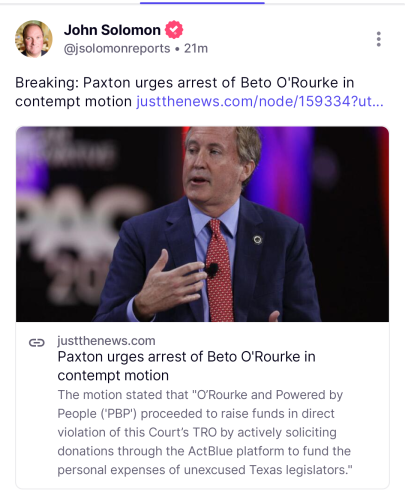Click the chain link icon in card
The width and height of the screenshot is (405, 500).
[37, 342]
